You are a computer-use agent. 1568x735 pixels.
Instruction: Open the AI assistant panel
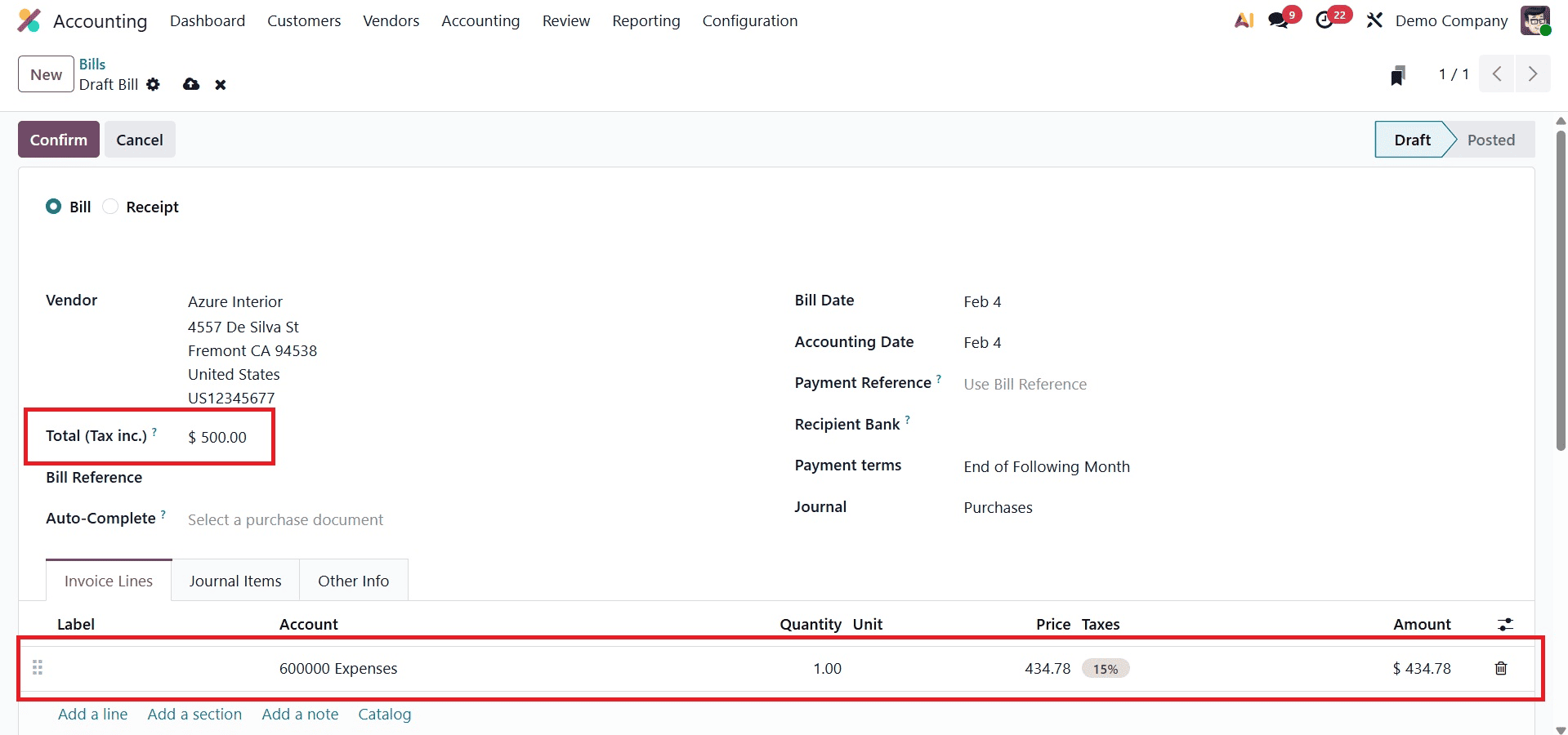[x=1243, y=20]
